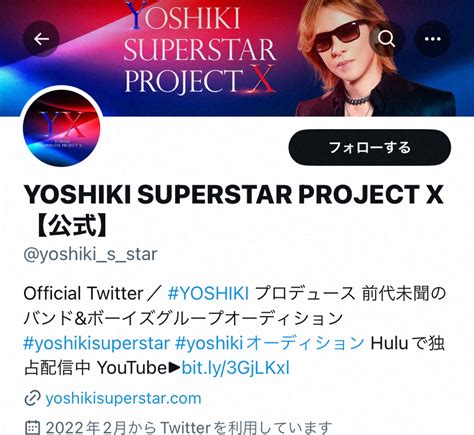Image resolution: width=474 pixels, height=435 pixels.
Task: Follow the bit.ly/3GjLKxl YouTube link
Action: tap(235, 368)
